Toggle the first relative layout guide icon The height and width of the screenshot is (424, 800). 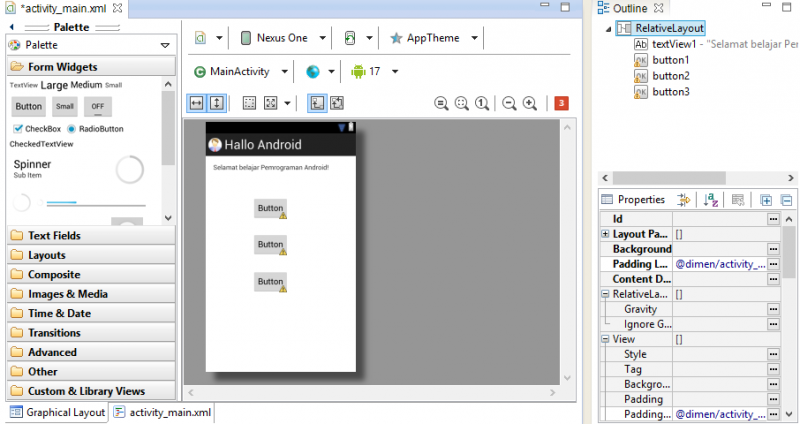[x=317, y=103]
